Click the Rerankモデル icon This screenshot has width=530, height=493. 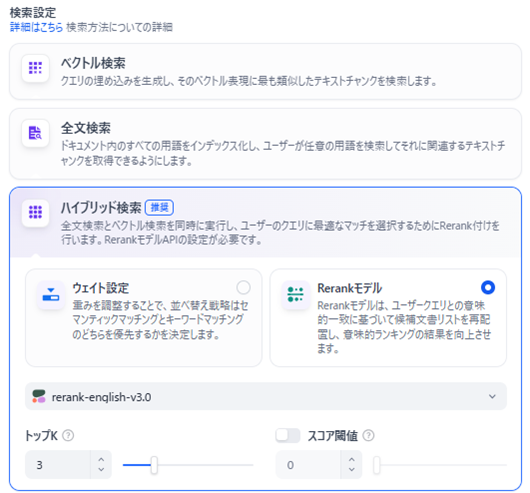click(x=295, y=295)
